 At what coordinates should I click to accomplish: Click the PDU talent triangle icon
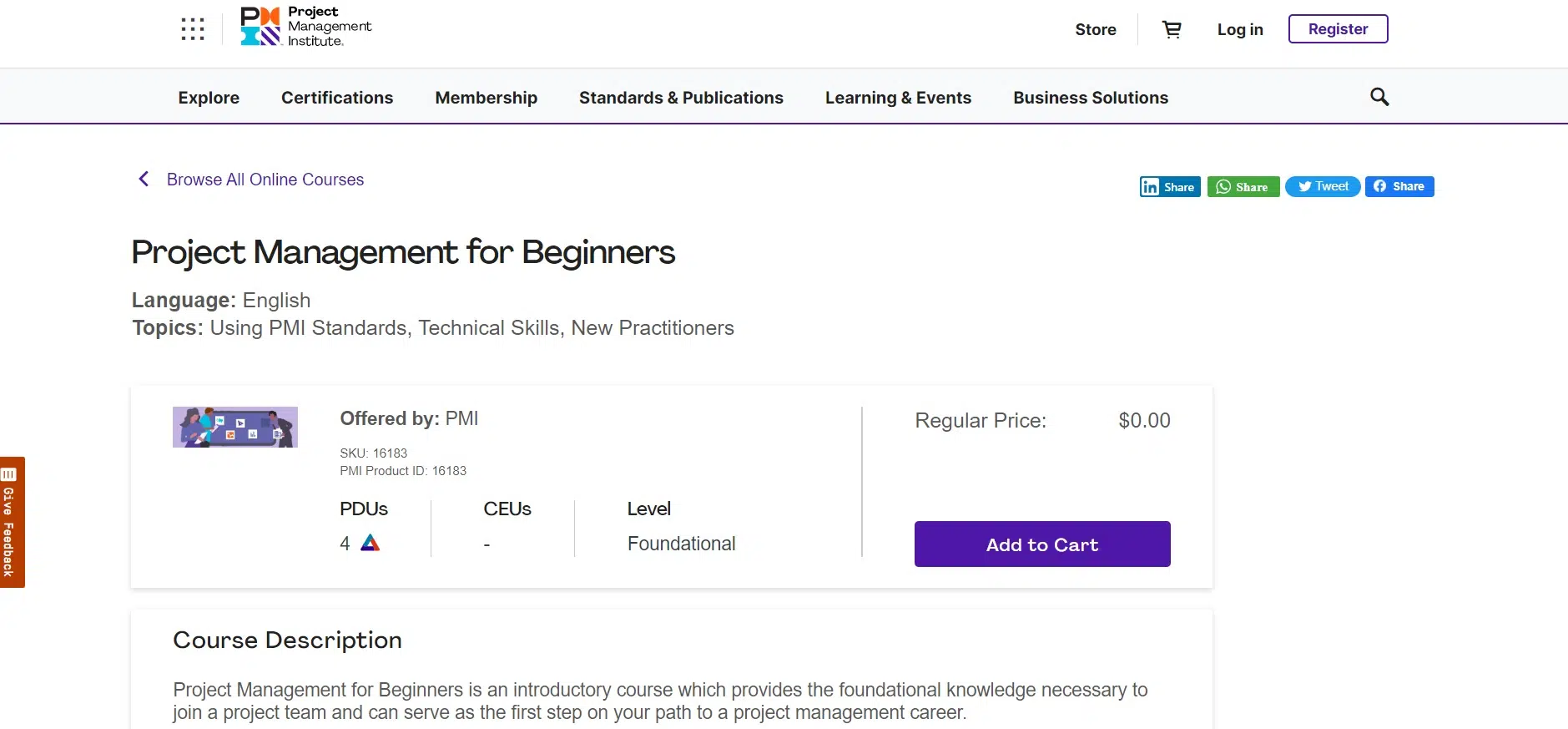[x=370, y=544]
